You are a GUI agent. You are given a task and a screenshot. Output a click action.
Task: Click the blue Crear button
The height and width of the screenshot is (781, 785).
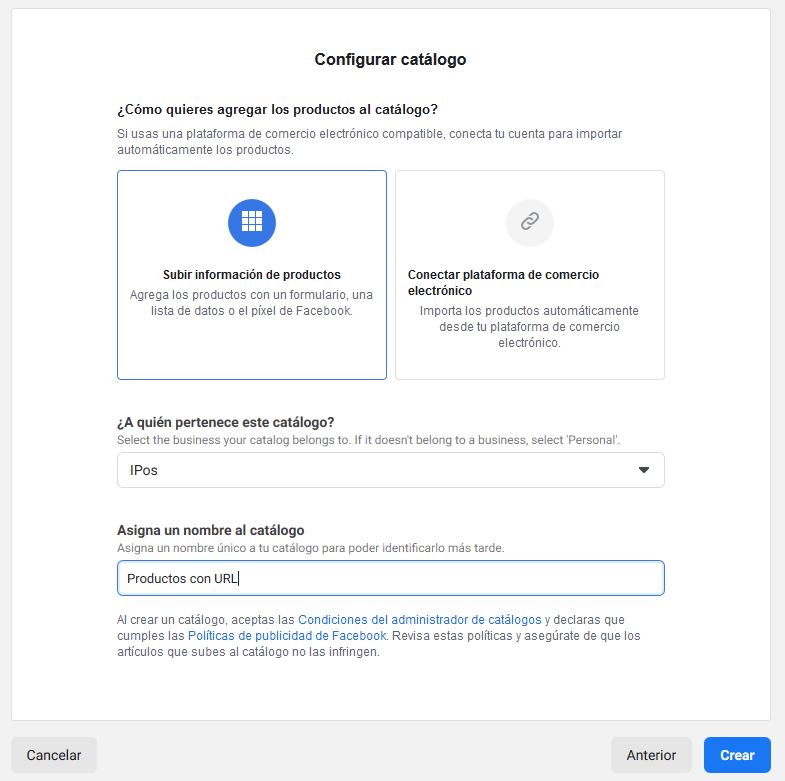[737, 755]
